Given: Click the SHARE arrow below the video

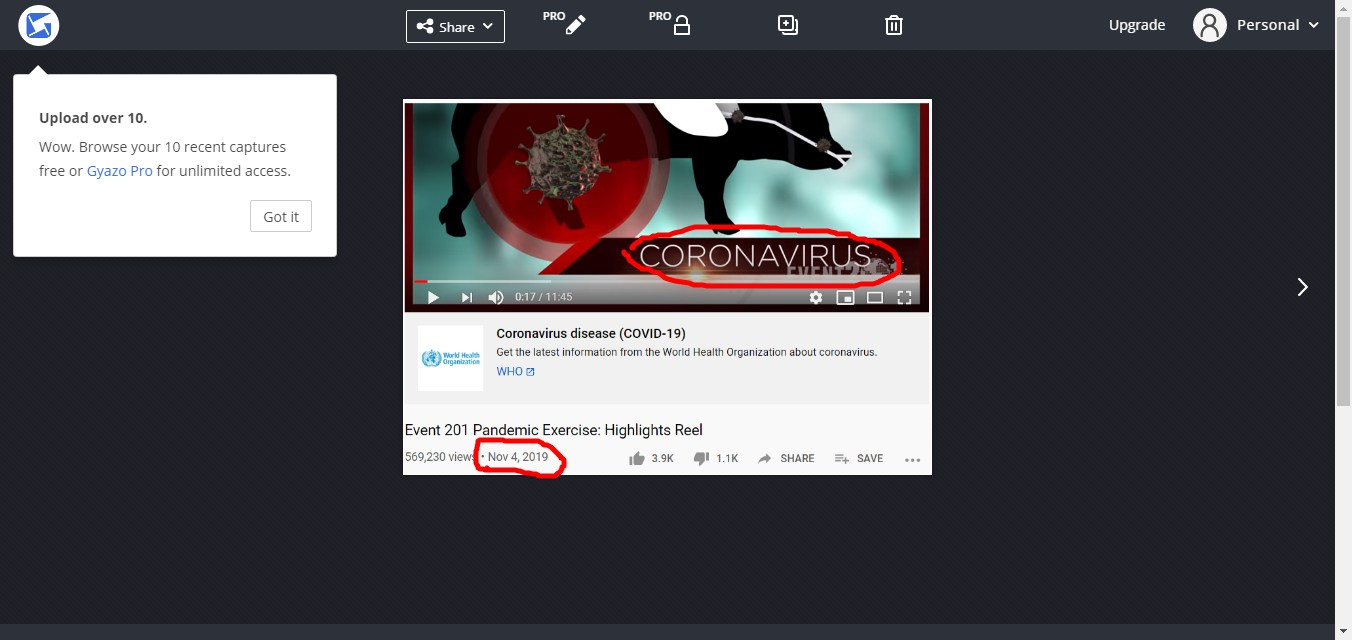Looking at the screenshot, I should pyautogui.click(x=786, y=458).
